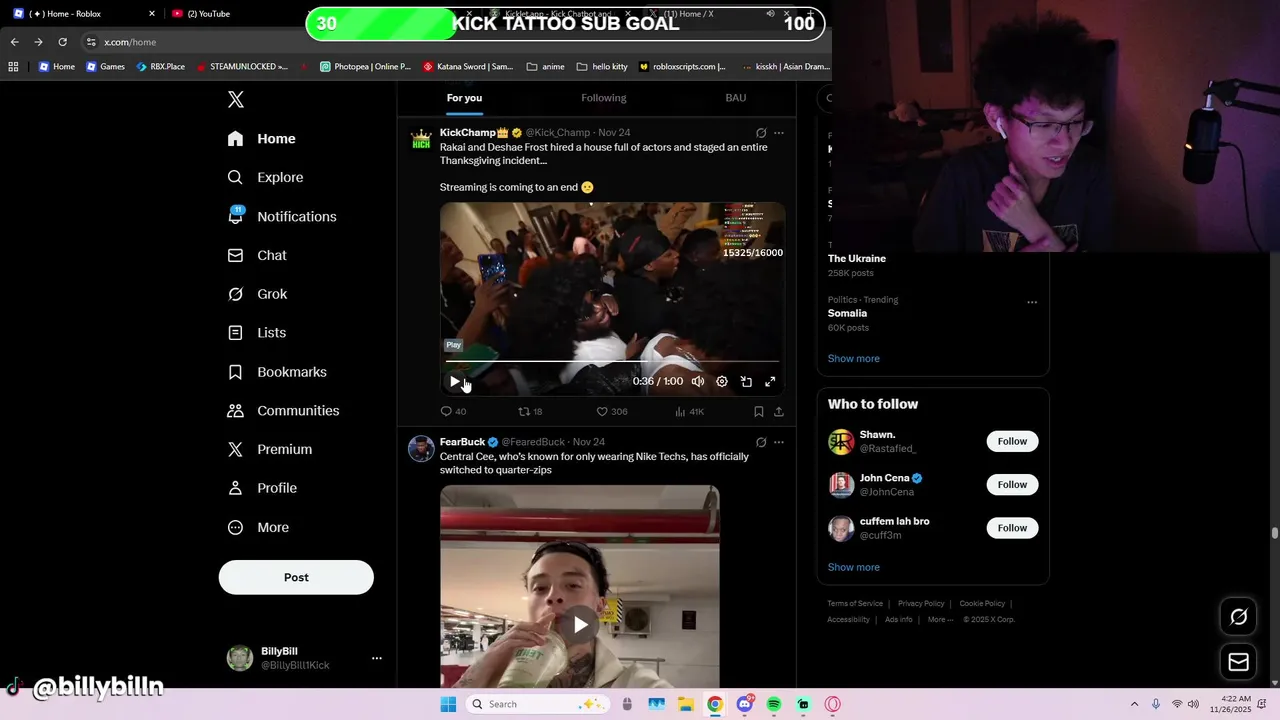
Task: Follow John Cena
Action: [1012, 484]
